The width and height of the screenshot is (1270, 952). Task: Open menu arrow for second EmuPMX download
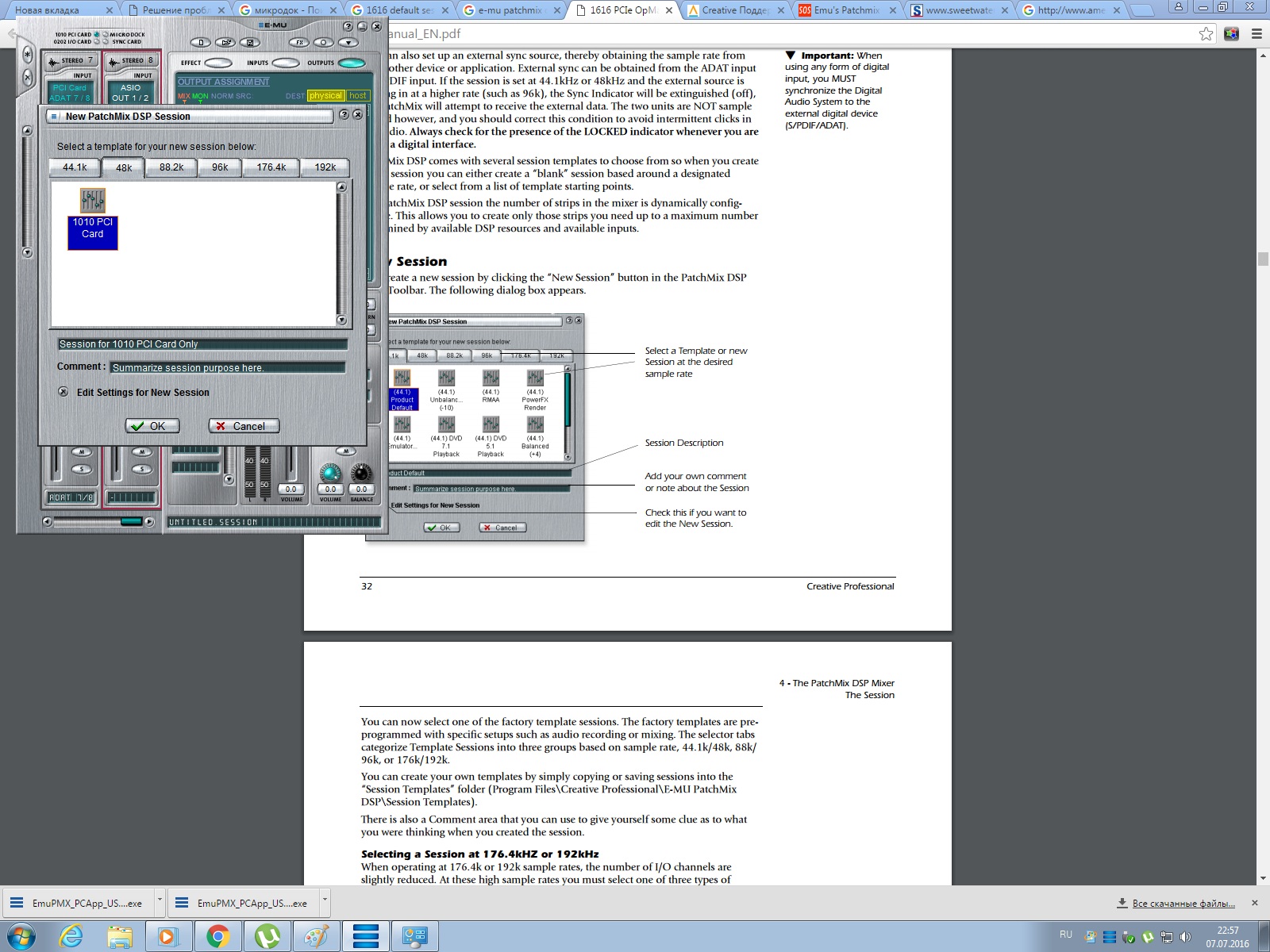[x=324, y=902]
